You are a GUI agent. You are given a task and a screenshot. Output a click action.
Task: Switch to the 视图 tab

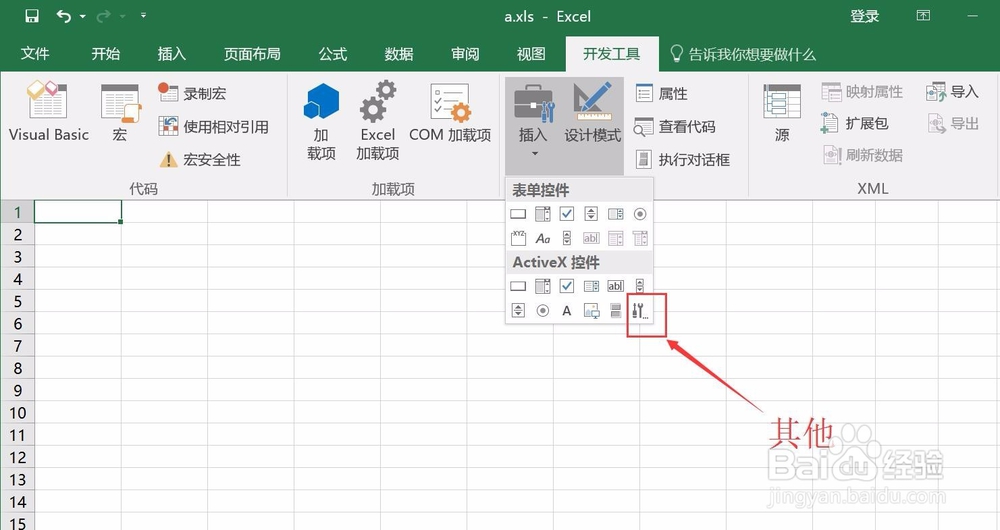[x=531, y=54]
